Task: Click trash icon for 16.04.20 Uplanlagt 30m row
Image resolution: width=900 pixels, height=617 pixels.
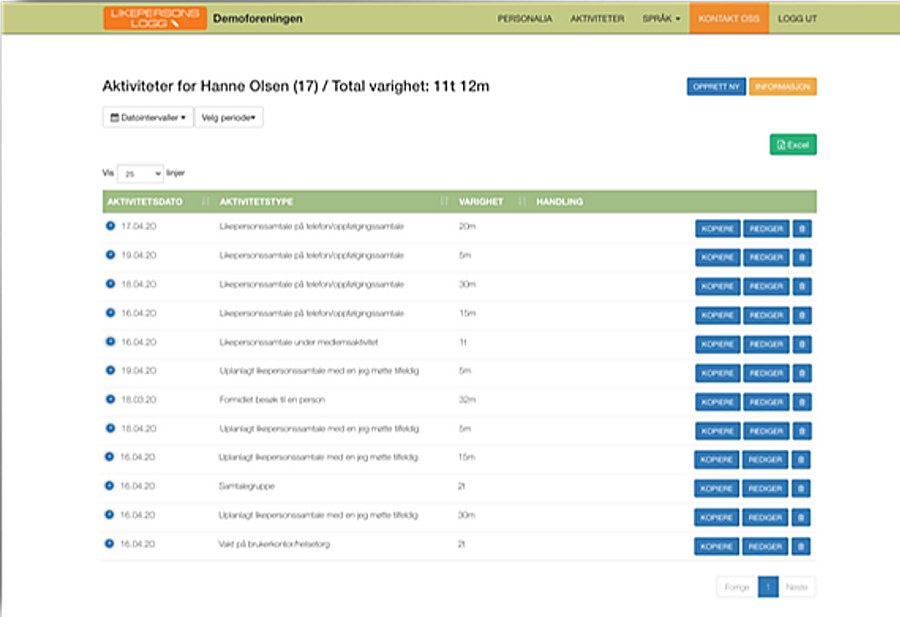Action: (x=801, y=517)
